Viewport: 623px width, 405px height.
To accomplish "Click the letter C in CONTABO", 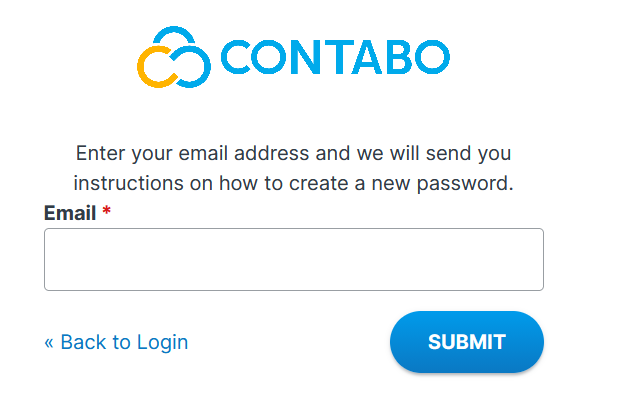I will [237, 57].
